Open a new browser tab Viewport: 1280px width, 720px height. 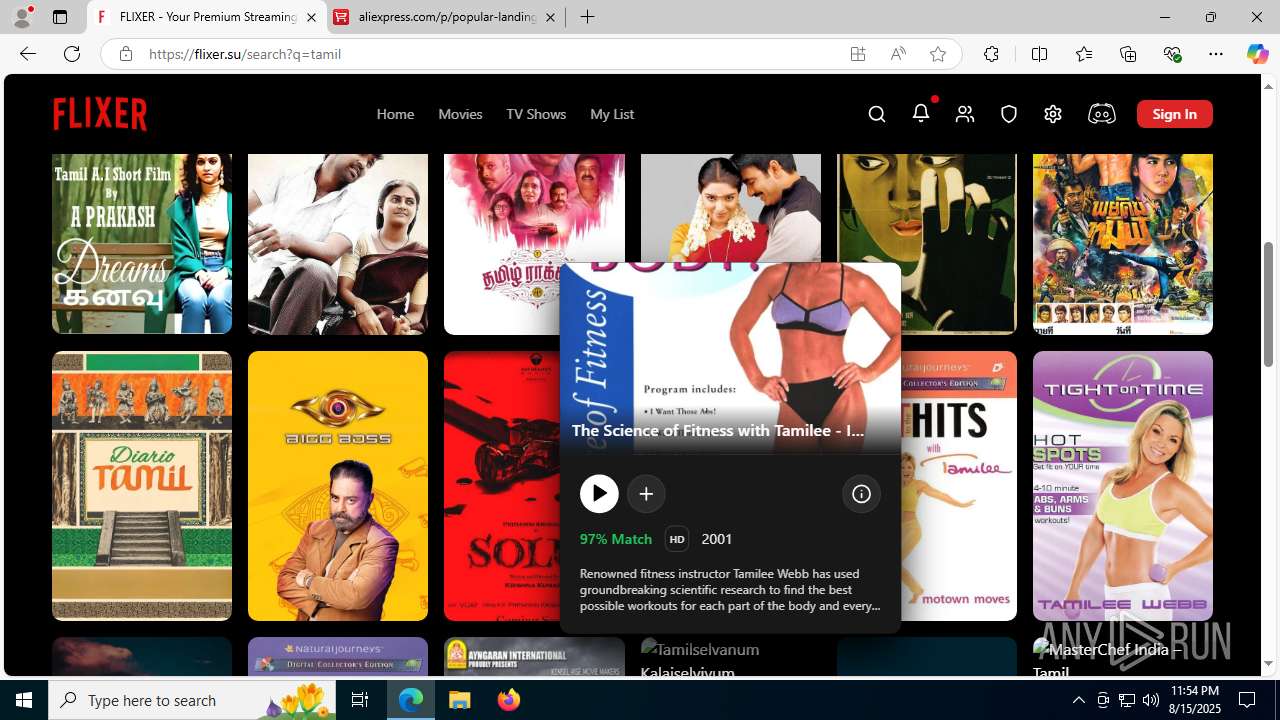[x=588, y=17]
